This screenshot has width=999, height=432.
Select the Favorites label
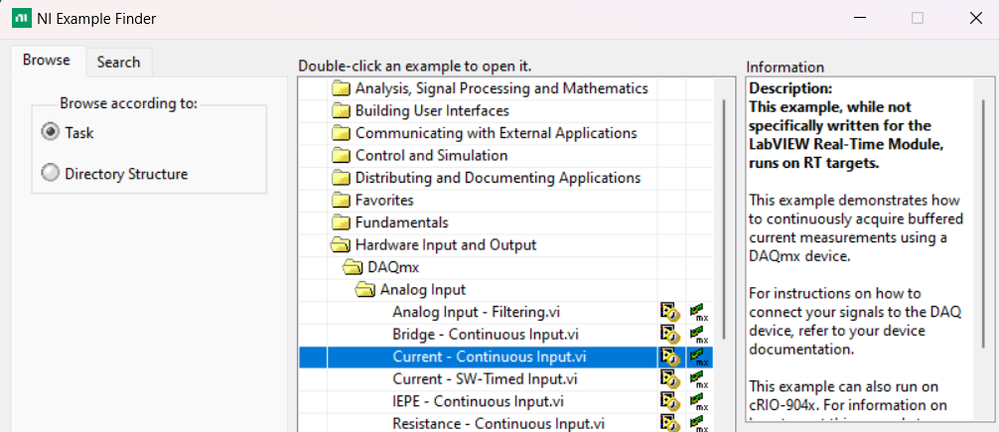point(384,200)
